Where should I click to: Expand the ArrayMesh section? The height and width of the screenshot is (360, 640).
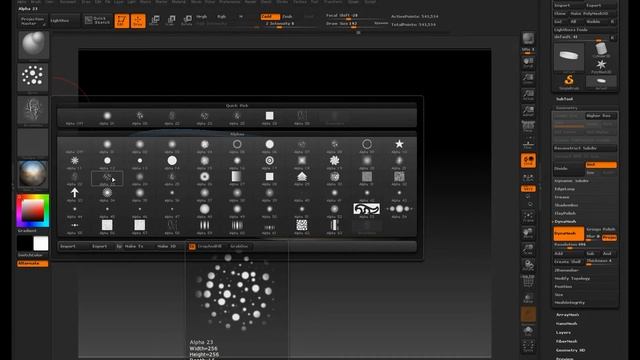tap(567, 315)
